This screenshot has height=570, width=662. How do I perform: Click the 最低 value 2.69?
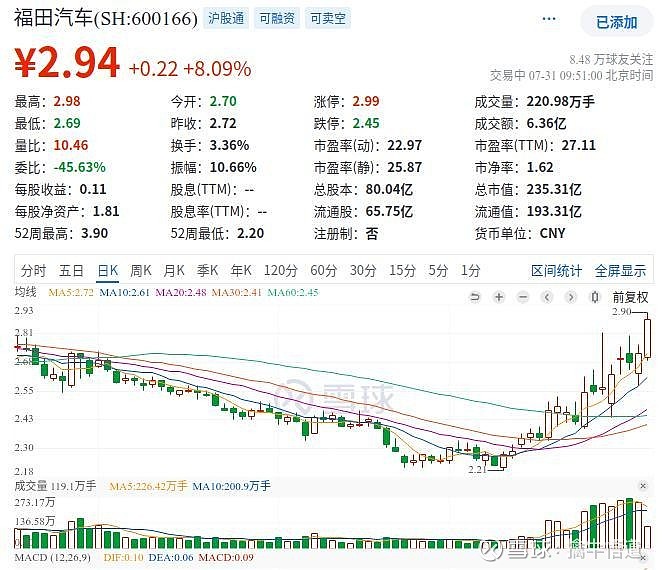[67, 123]
